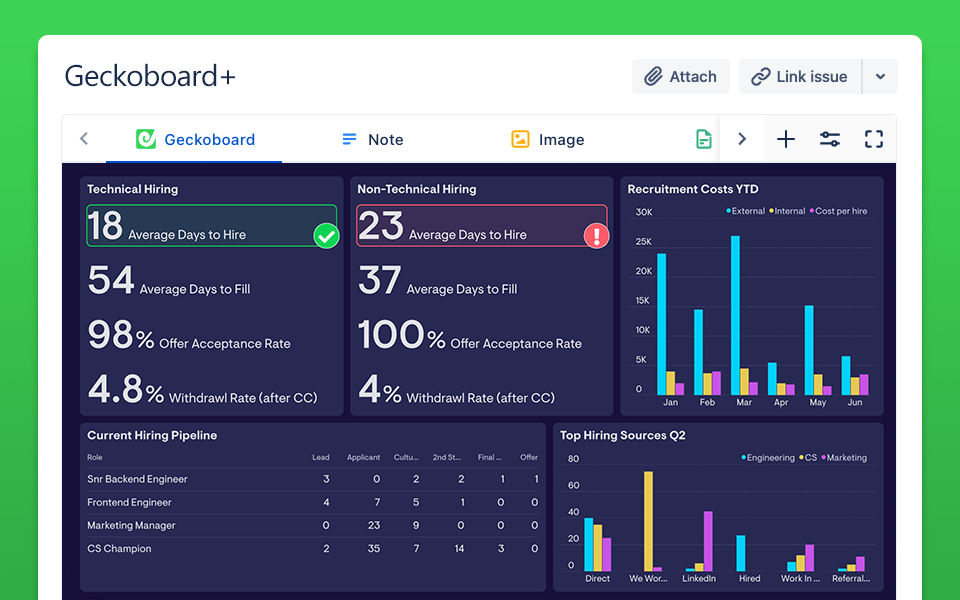Click the 4.8% Withdrawl Rate value

pyautogui.click(x=126, y=389)
